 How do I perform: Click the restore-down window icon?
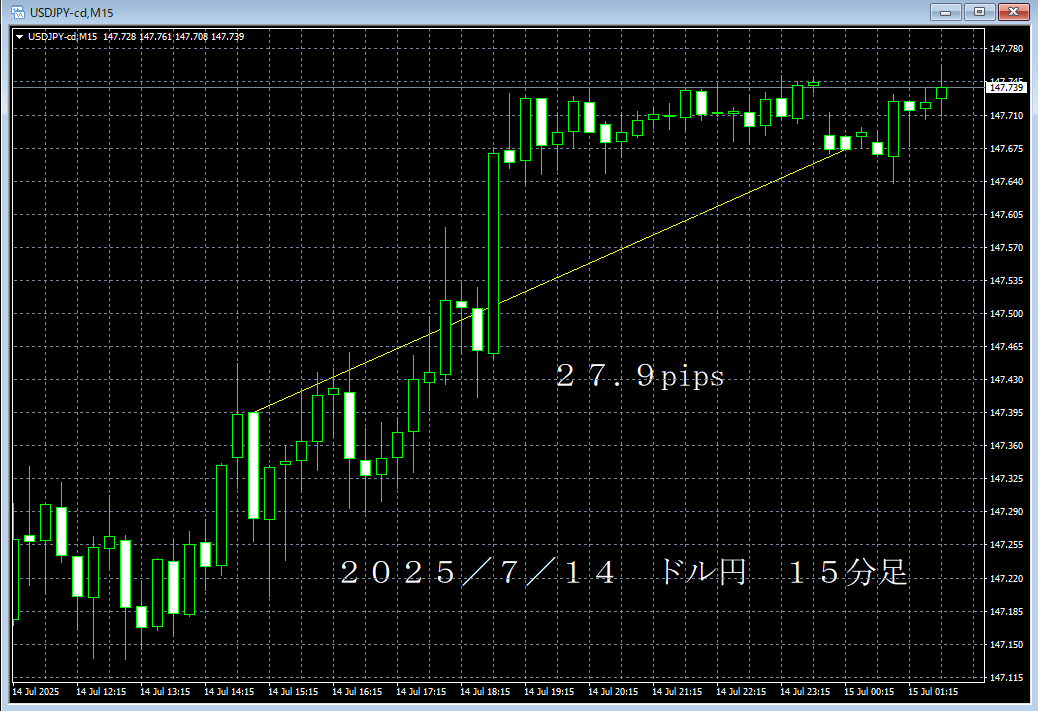point(980,12)
